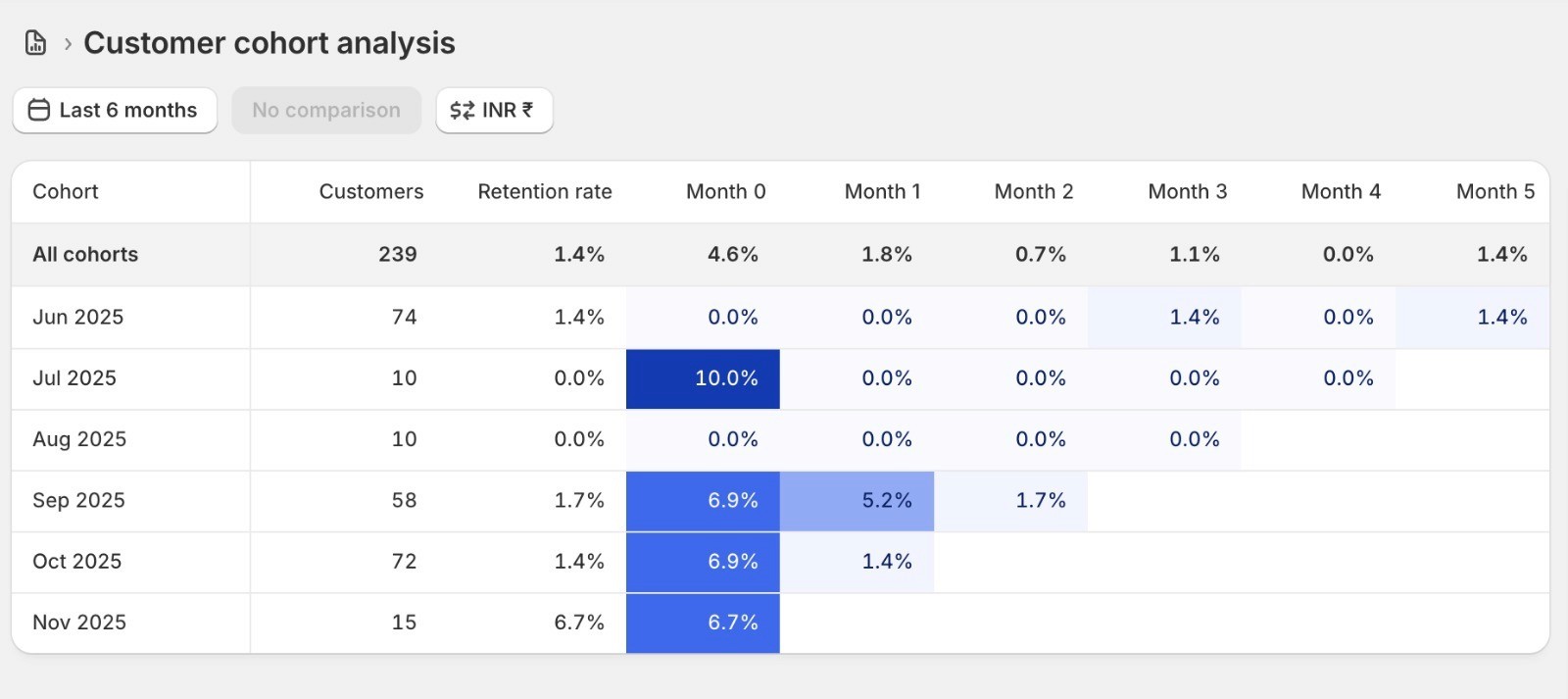
Task: Click the calendar icon in date filter
Action: [39, 110]
